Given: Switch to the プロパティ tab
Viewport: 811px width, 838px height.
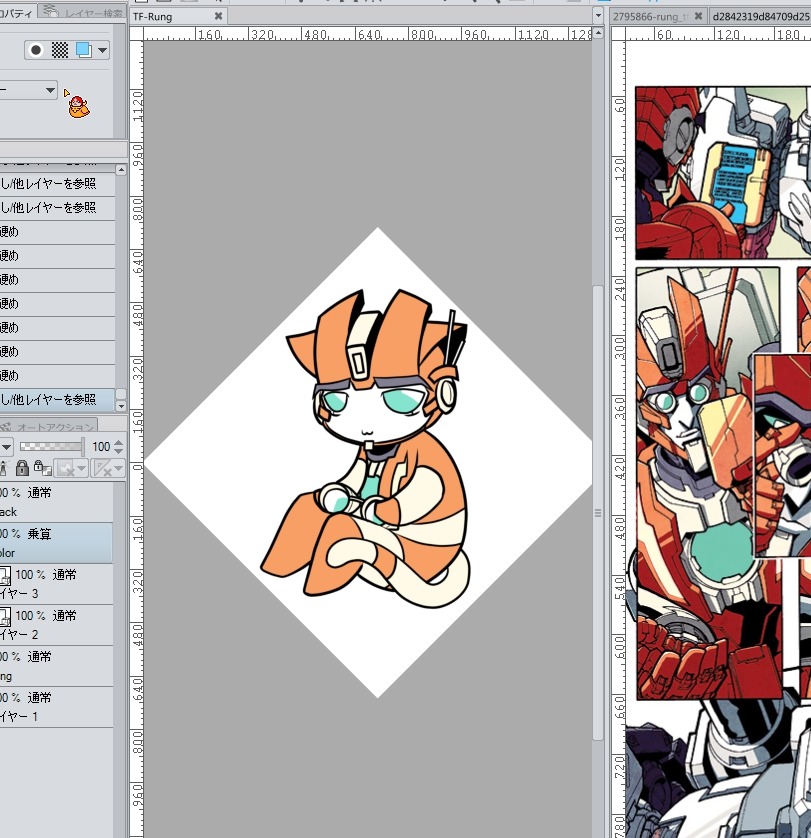Looking at the screenshot, I should tap(17, 12).
